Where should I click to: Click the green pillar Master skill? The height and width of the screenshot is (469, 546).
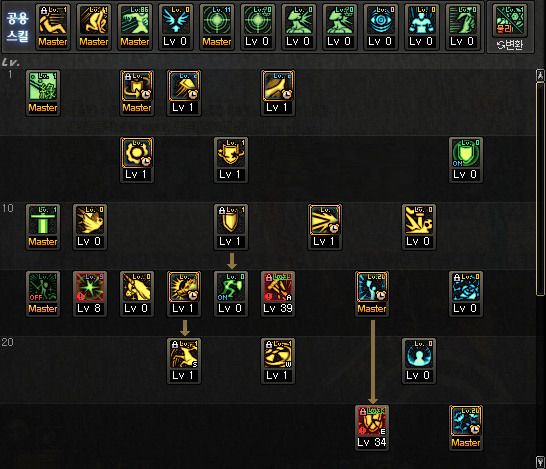click(x=43, y=227)
